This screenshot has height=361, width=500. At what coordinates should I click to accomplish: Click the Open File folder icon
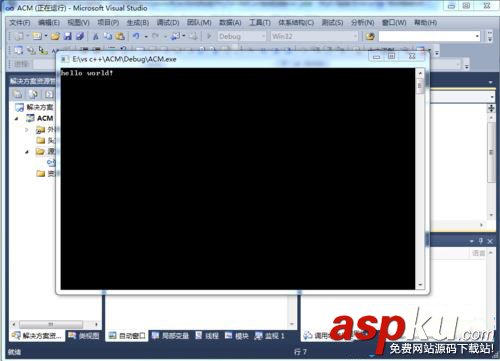coord(55,36)
